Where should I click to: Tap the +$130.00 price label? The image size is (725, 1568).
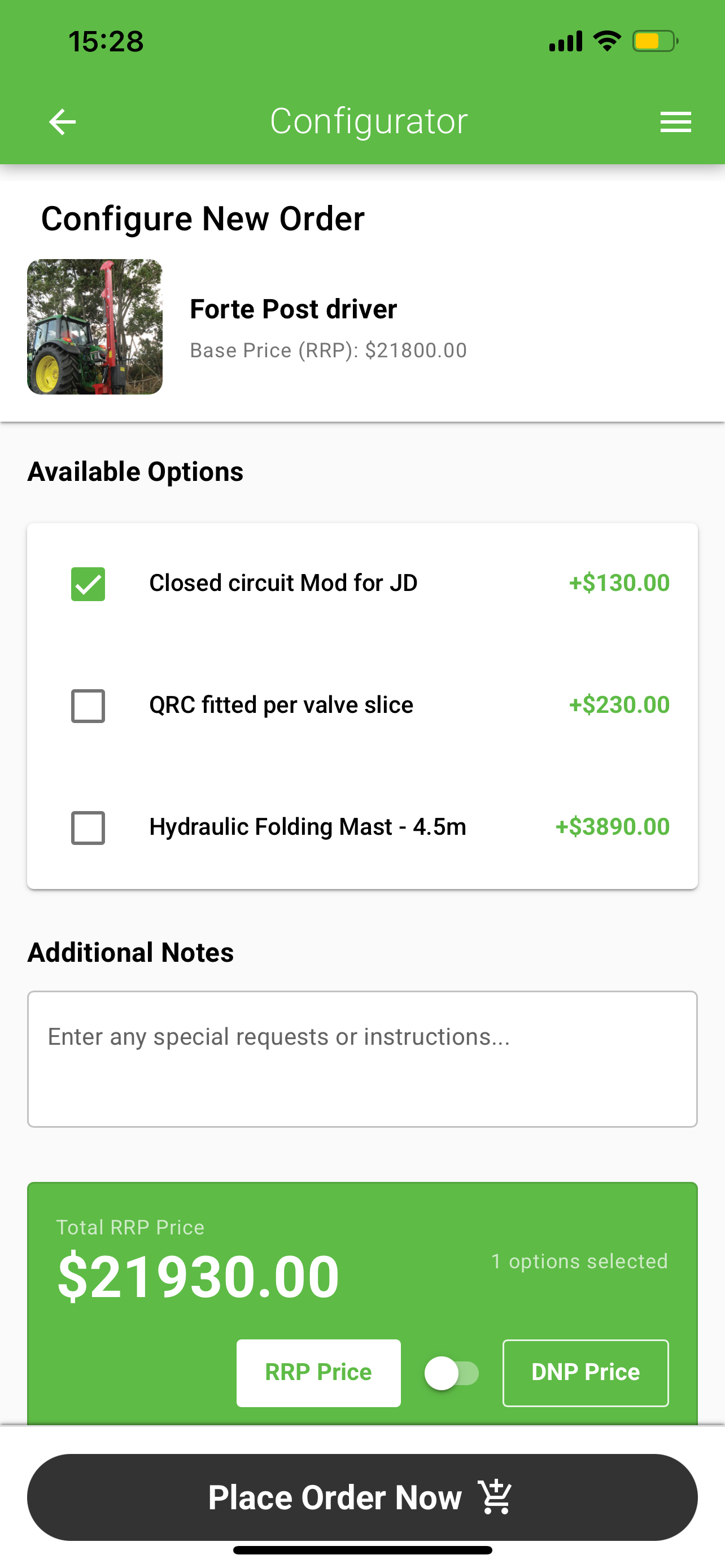[619, 583]
